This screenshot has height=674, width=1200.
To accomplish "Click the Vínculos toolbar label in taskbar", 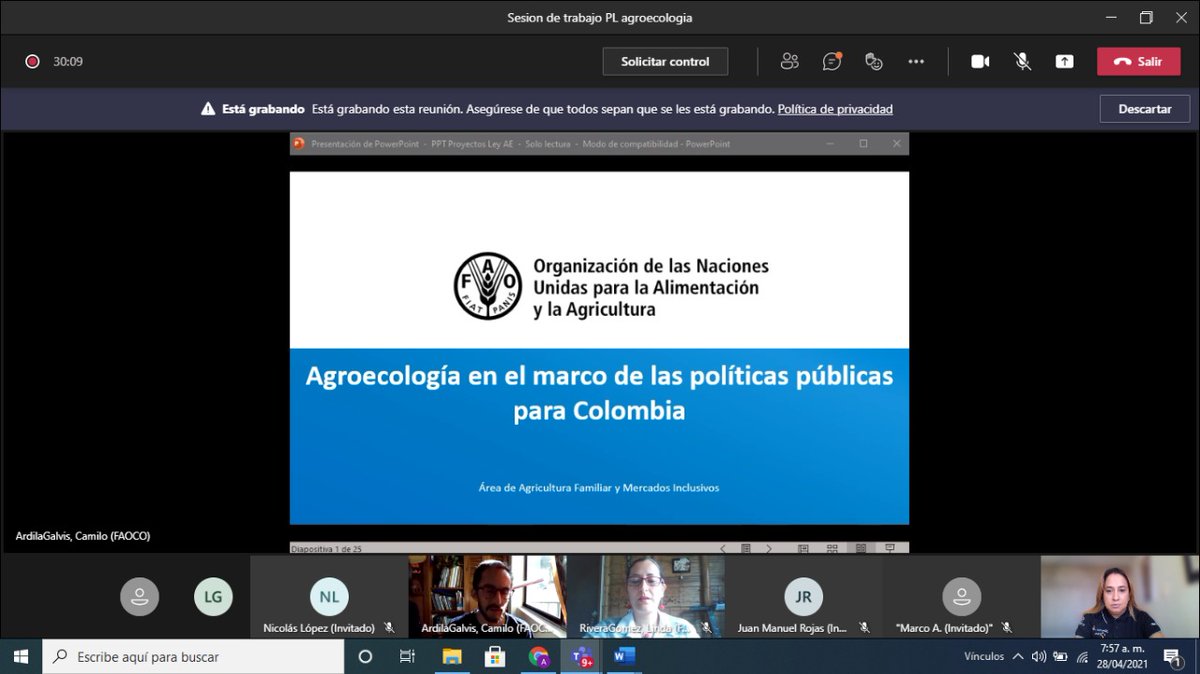I will click(984, 657).
